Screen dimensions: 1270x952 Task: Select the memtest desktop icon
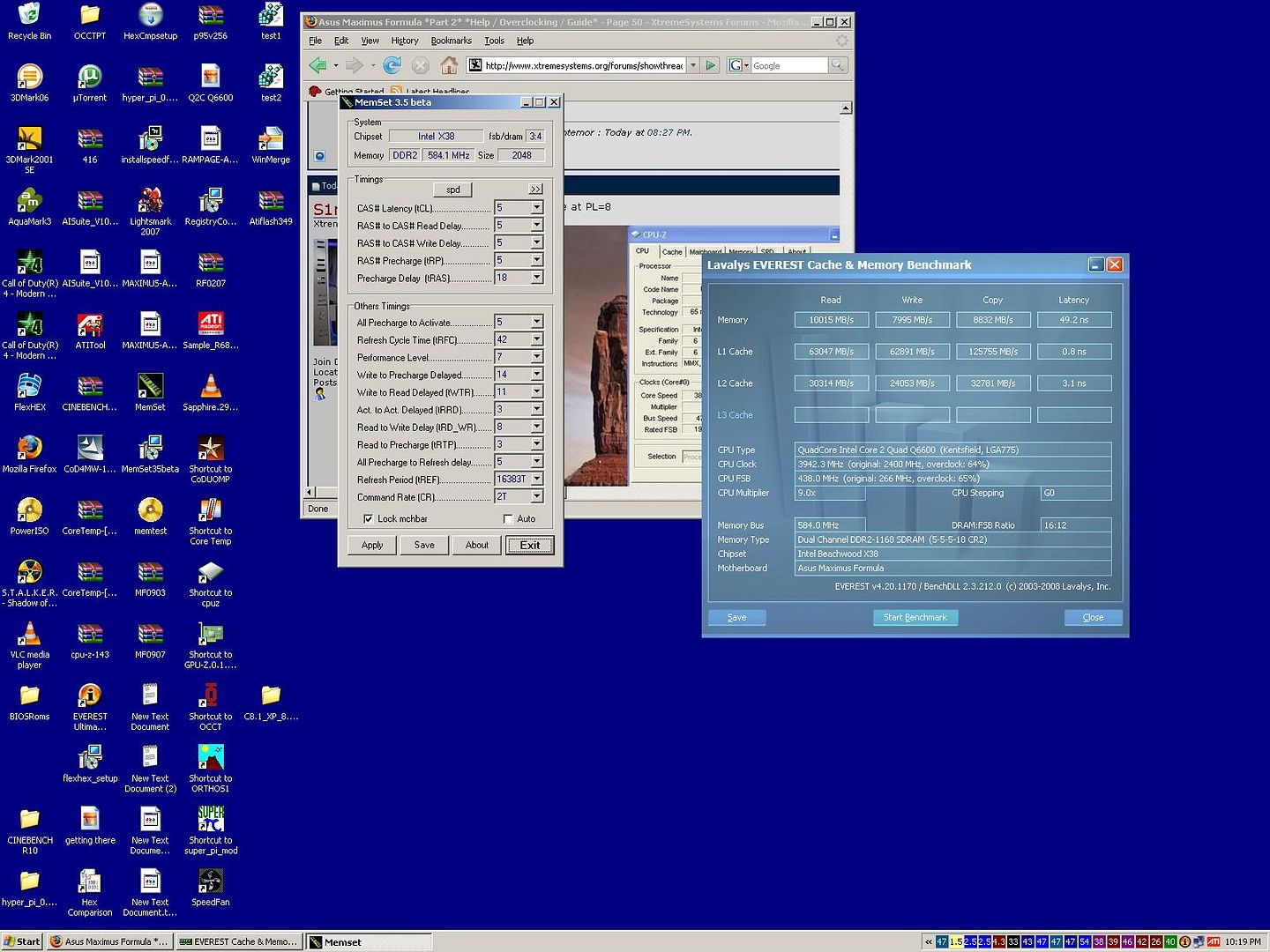pyautogui.click(x=151, y=516)
